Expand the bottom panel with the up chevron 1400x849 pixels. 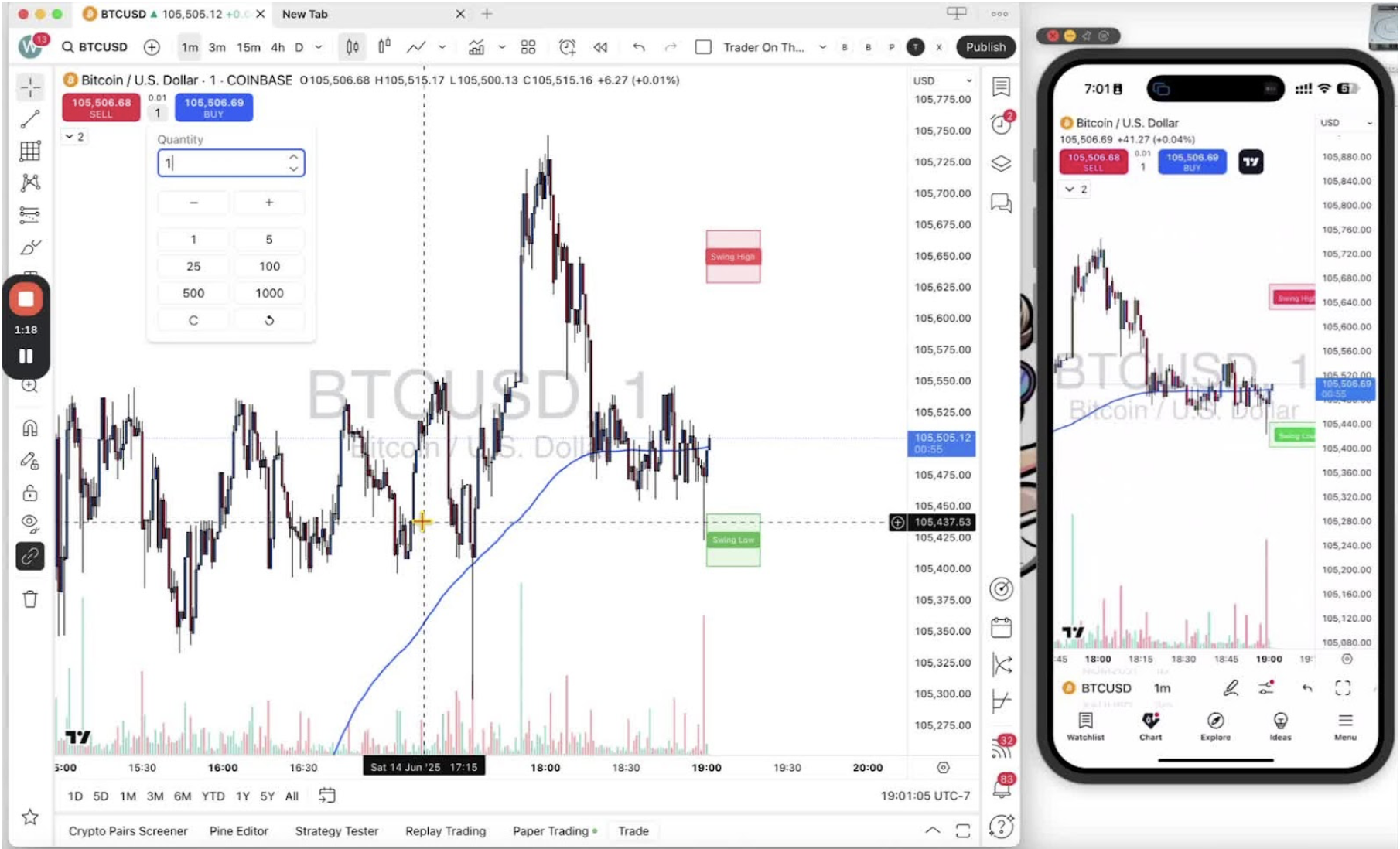933,830
